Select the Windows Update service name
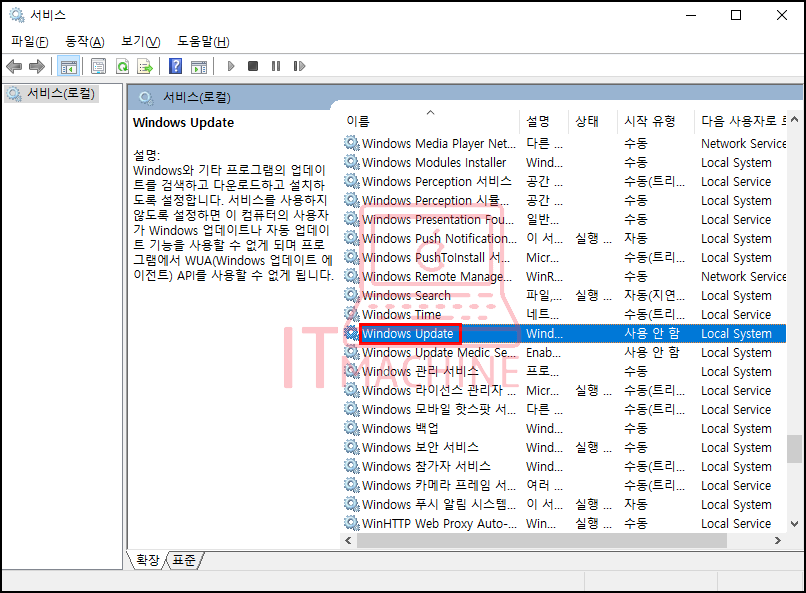Screen dimensions: 806x593 pyautogui.click(x=408, y=333)
